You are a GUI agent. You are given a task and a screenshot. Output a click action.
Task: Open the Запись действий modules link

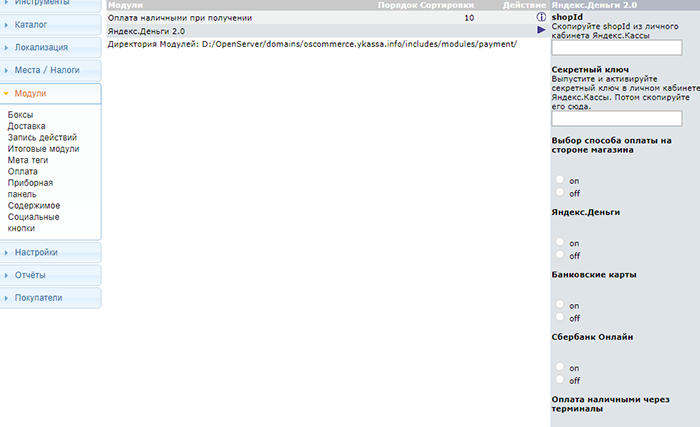[42, 138]
